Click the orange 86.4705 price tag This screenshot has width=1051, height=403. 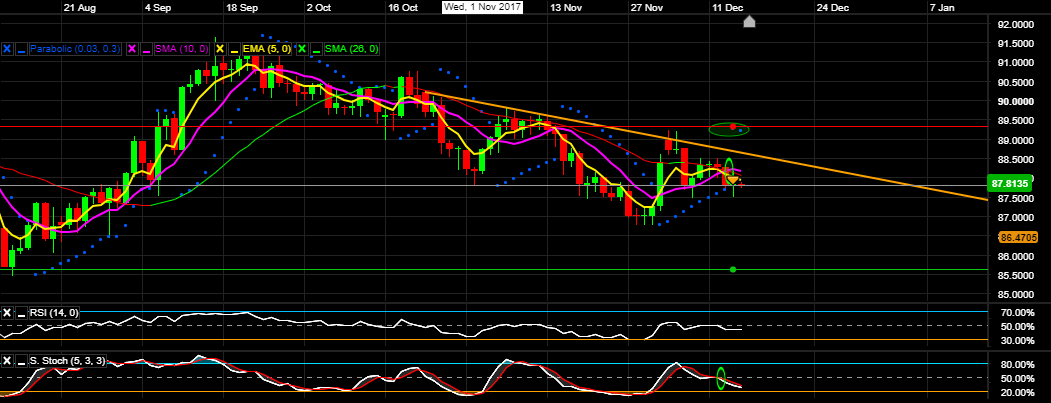[x=1018, y=237]
